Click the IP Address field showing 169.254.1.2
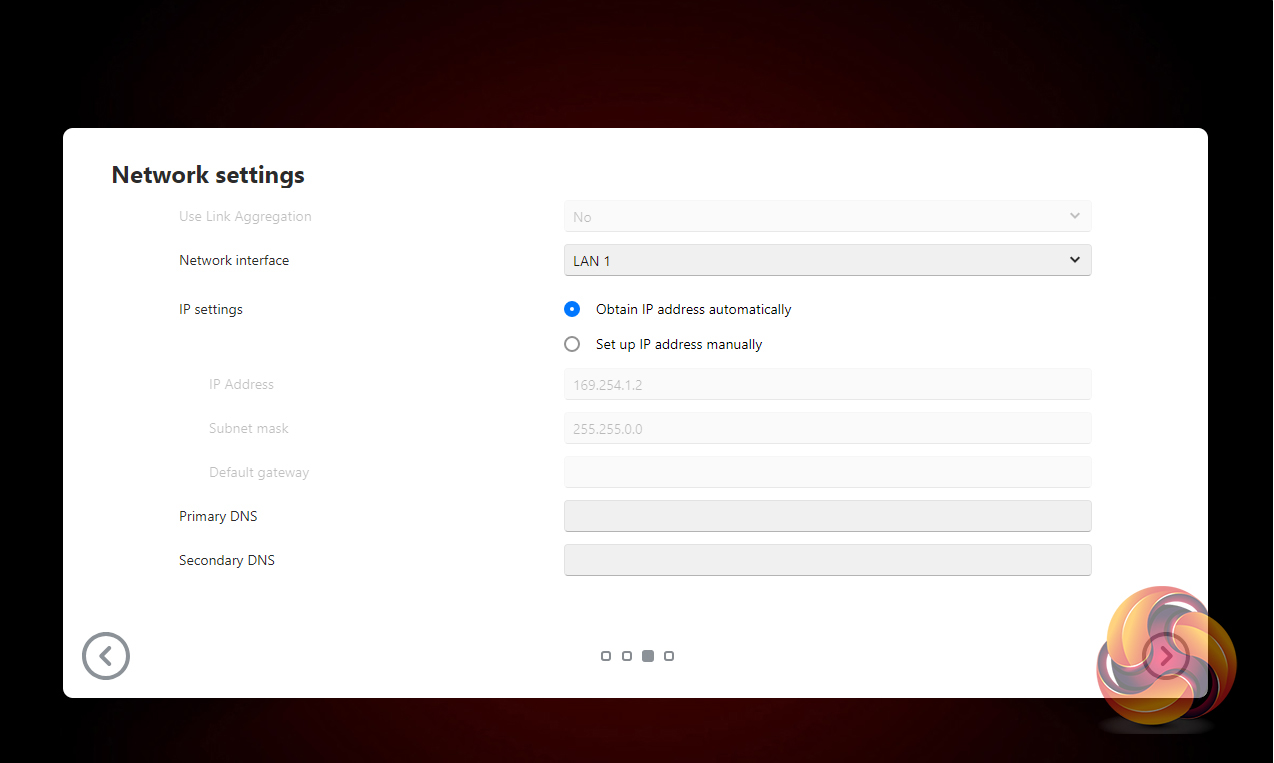The image size is (1274, 763). point(827,384)
